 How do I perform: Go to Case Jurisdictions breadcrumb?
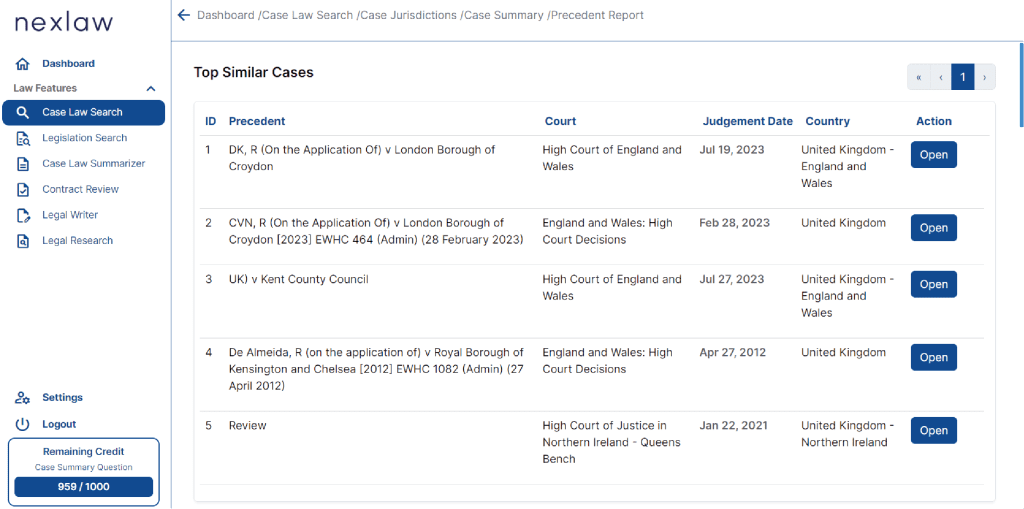point(409,15)
